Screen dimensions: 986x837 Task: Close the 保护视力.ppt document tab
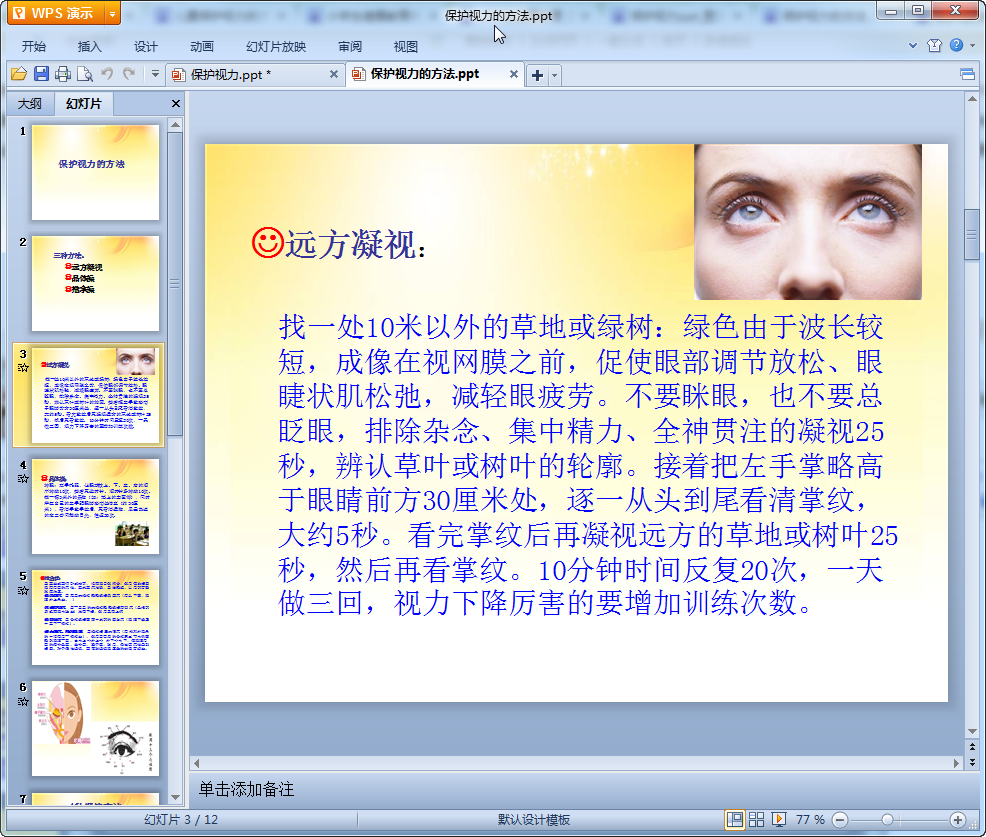coord(334,74)
